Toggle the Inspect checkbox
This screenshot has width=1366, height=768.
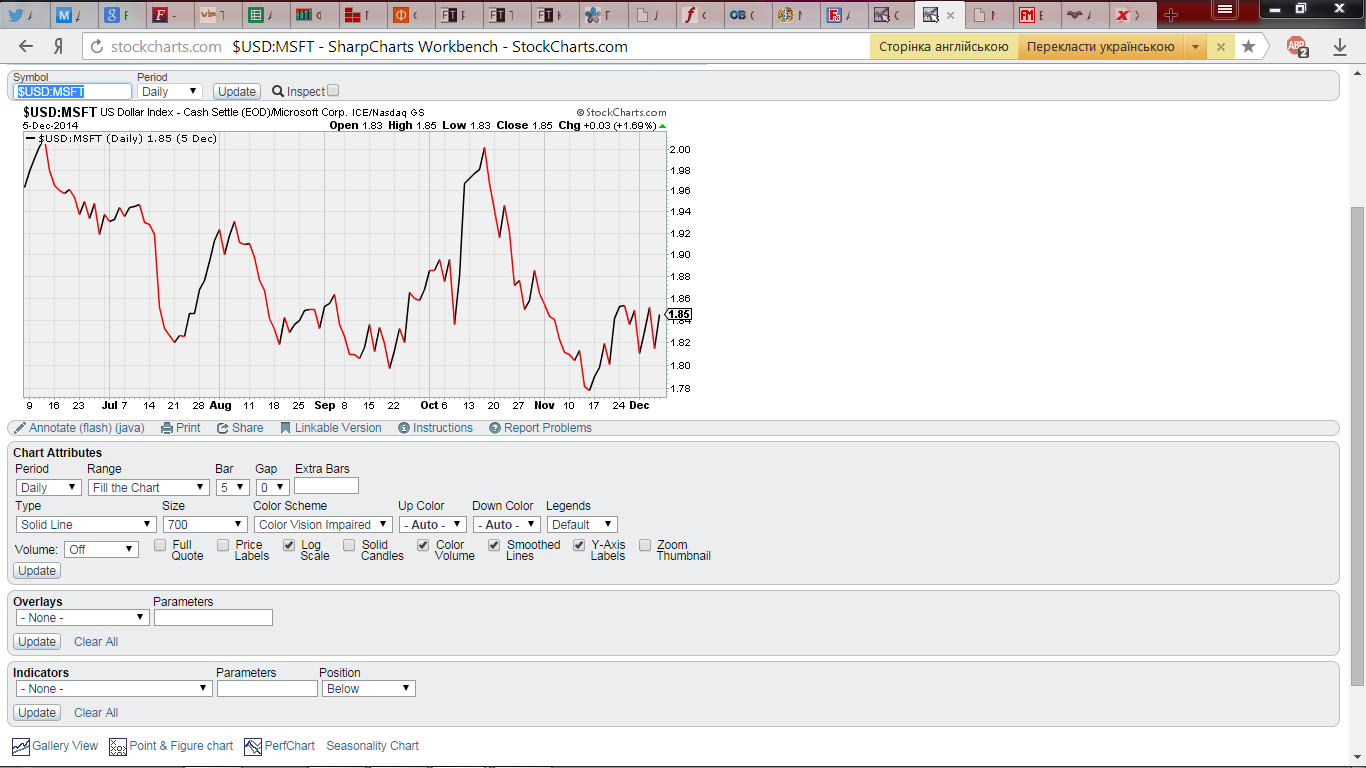333,90
